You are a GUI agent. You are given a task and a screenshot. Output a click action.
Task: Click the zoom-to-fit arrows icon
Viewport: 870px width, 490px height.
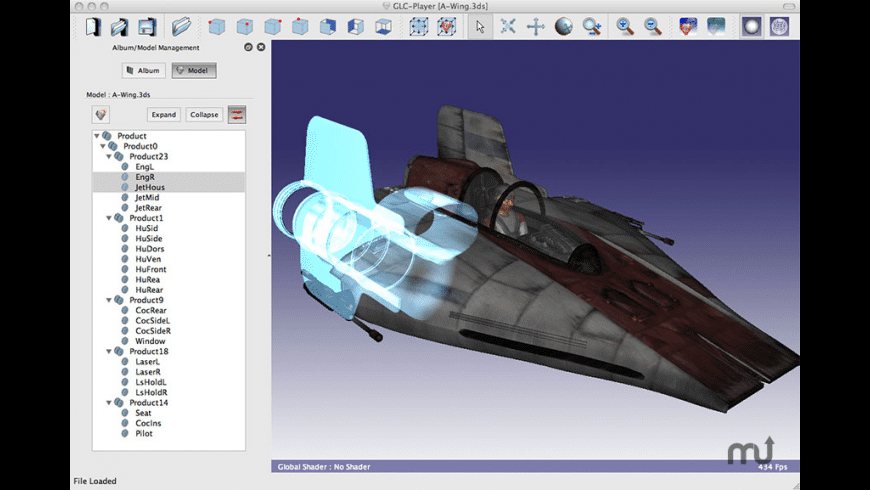[508, 27]
